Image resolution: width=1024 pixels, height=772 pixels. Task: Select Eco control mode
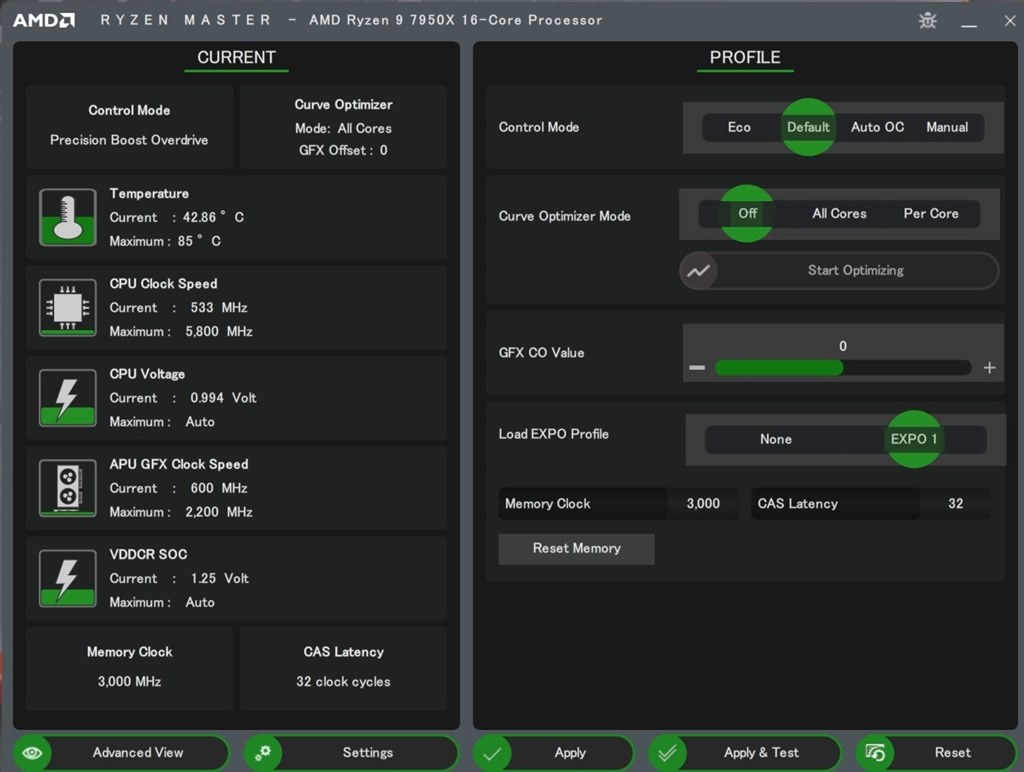click(739, 127)
